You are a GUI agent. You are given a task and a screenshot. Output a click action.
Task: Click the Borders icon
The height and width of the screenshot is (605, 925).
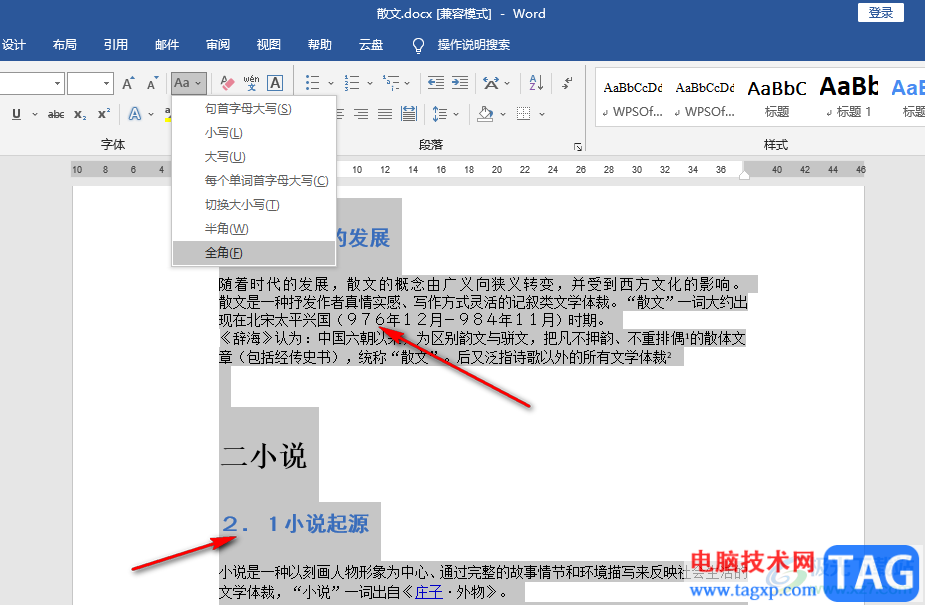point(523,114)
